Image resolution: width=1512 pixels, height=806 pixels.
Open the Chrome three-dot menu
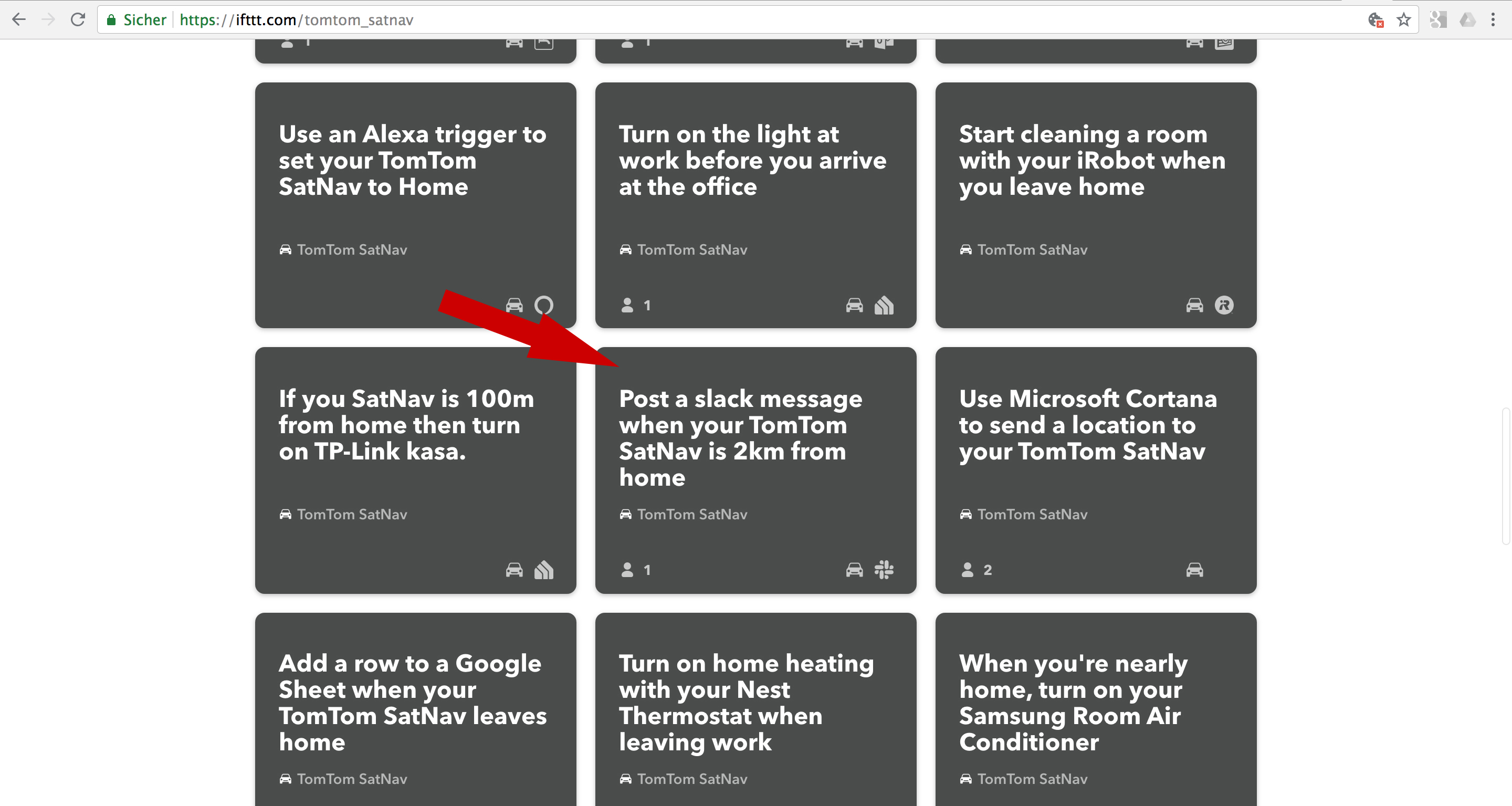[x=1493, y=20]
